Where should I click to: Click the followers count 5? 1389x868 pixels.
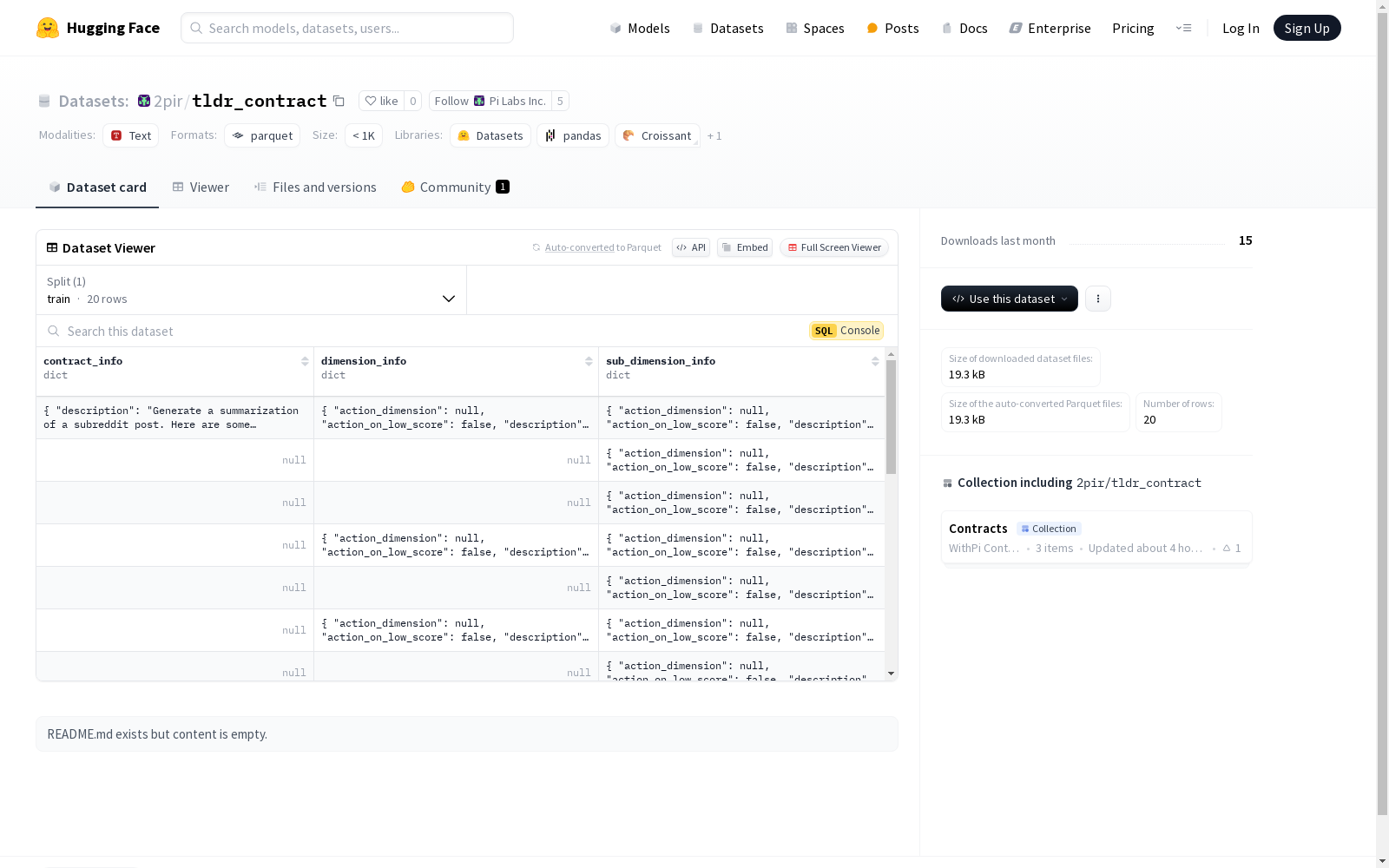[560, 101]
